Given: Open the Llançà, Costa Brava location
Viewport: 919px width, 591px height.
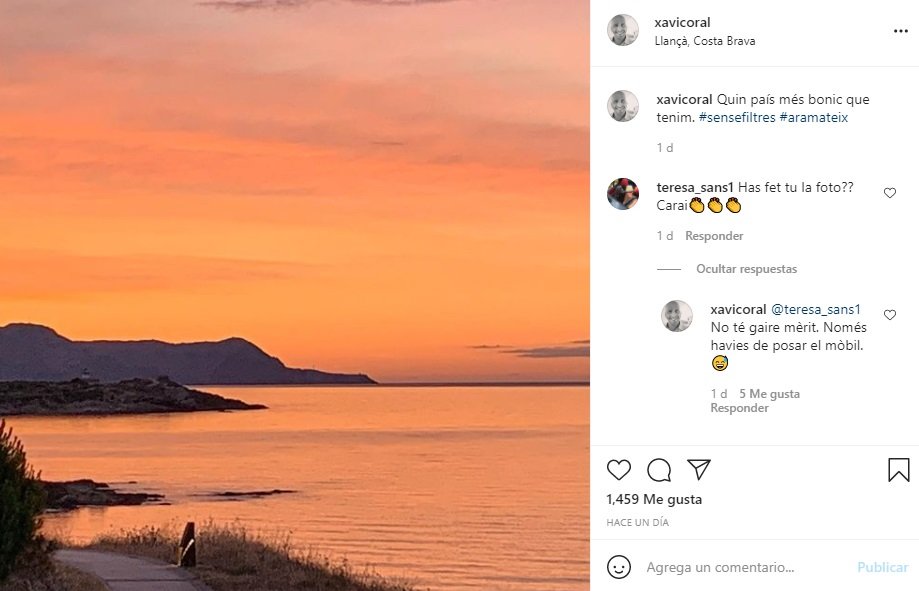Looking at the screenshot, I should click(704, 41).
